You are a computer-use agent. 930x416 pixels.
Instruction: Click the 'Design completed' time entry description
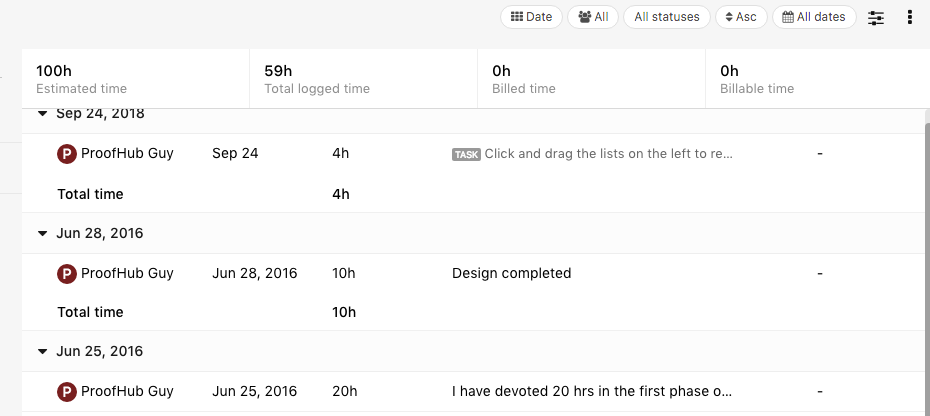(x=511, y=273)
